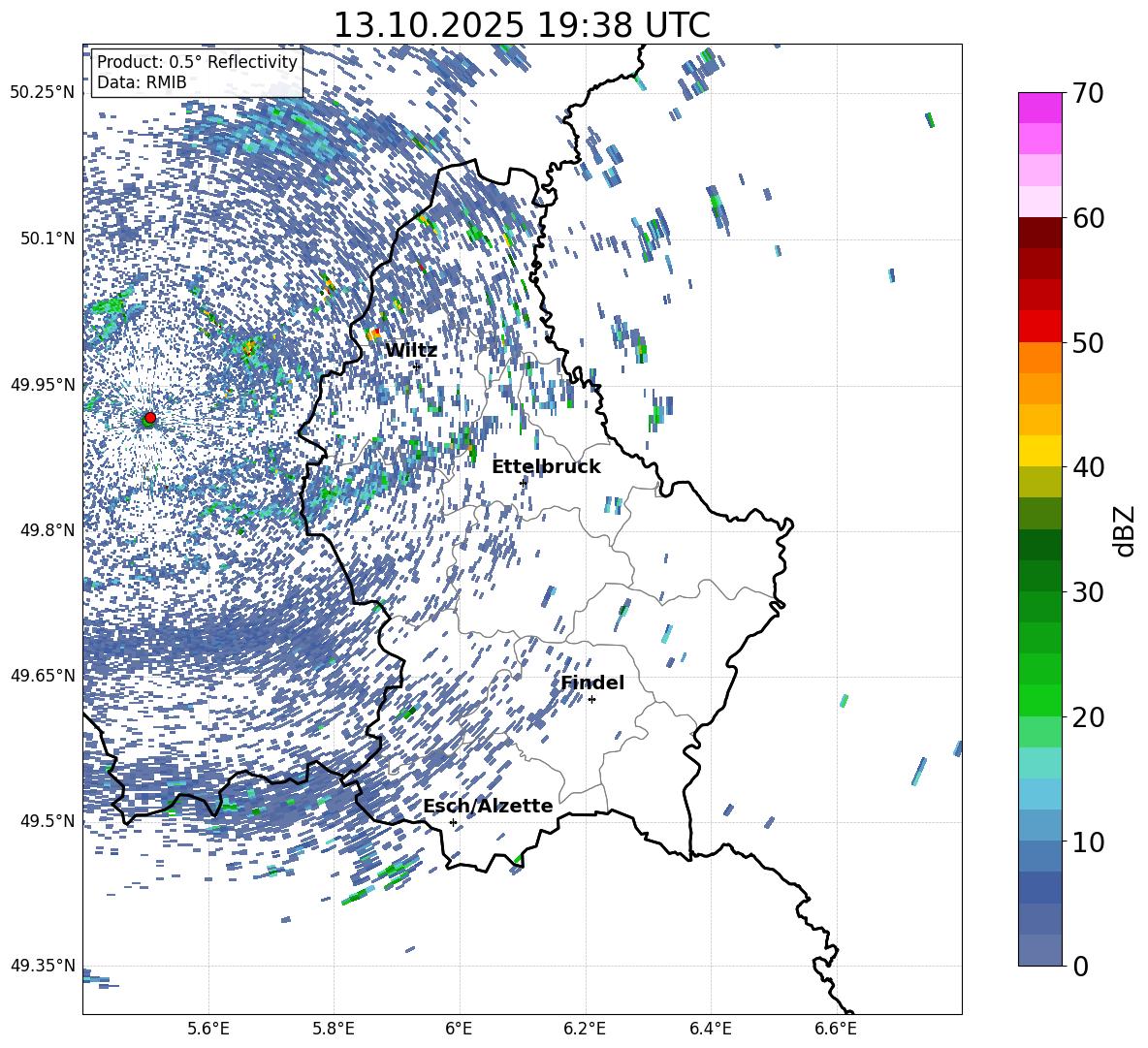Image resolution: width=1148 pixels, height=1048 pixels.
Task: Click the cross marker below Ettelbruck
Action: pyautogui.click(x=523, y=483)
